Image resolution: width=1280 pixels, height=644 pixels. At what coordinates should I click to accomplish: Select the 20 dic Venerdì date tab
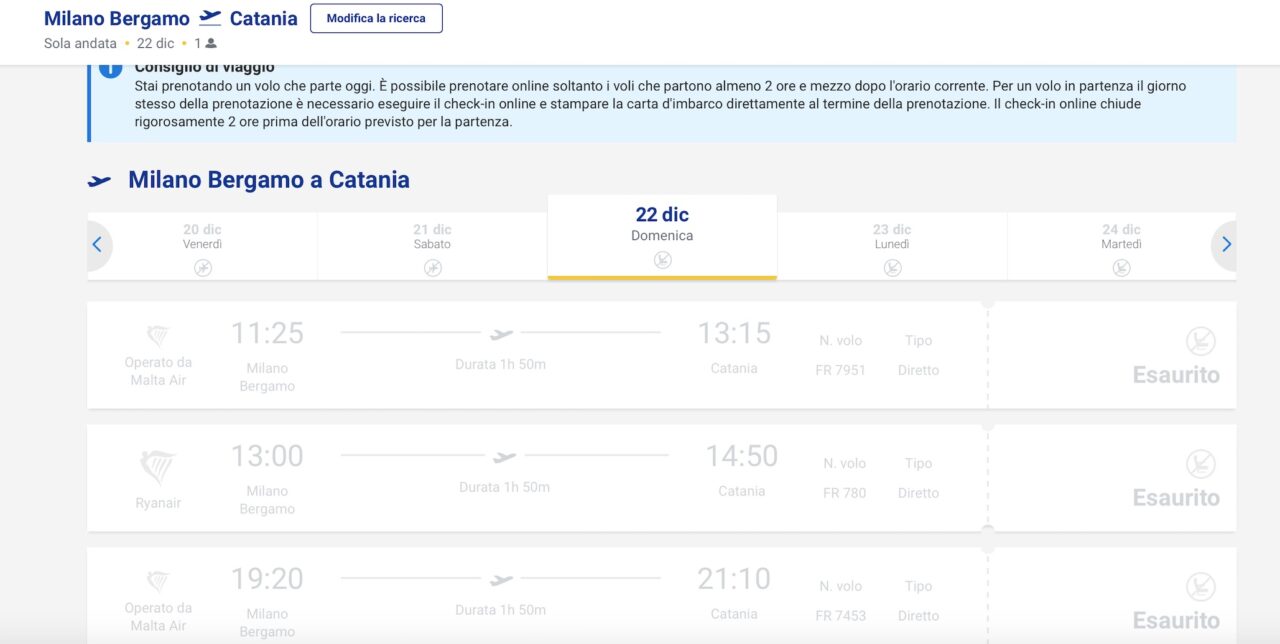click(x=202, y=247)
